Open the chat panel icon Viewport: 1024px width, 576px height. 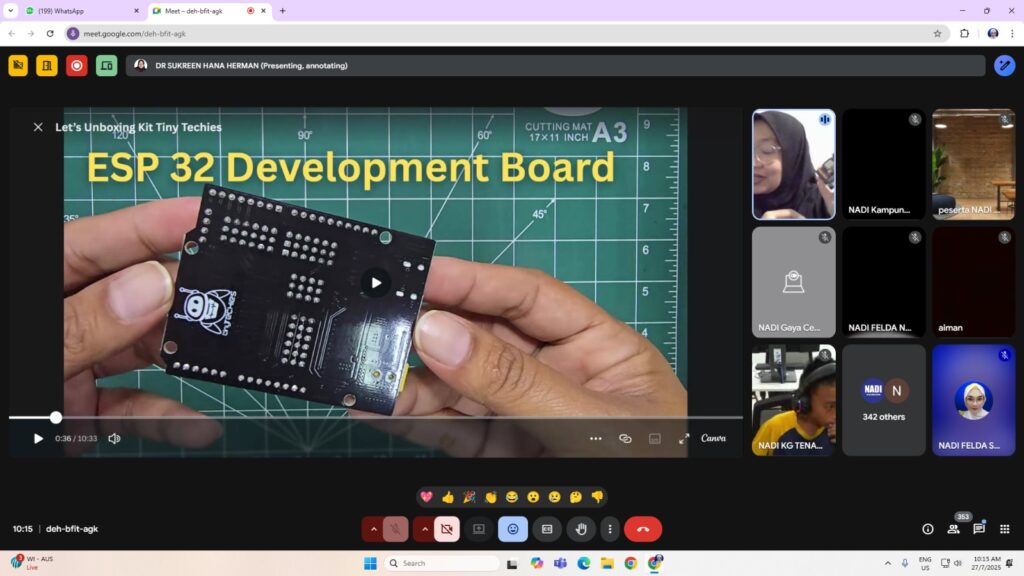click(979, 529)
